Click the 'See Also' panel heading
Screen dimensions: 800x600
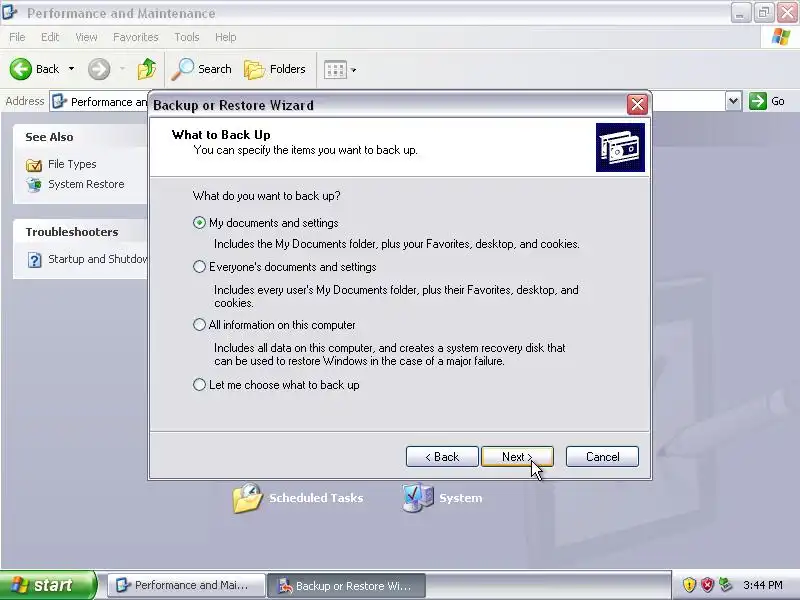click(x=49, y=137)
